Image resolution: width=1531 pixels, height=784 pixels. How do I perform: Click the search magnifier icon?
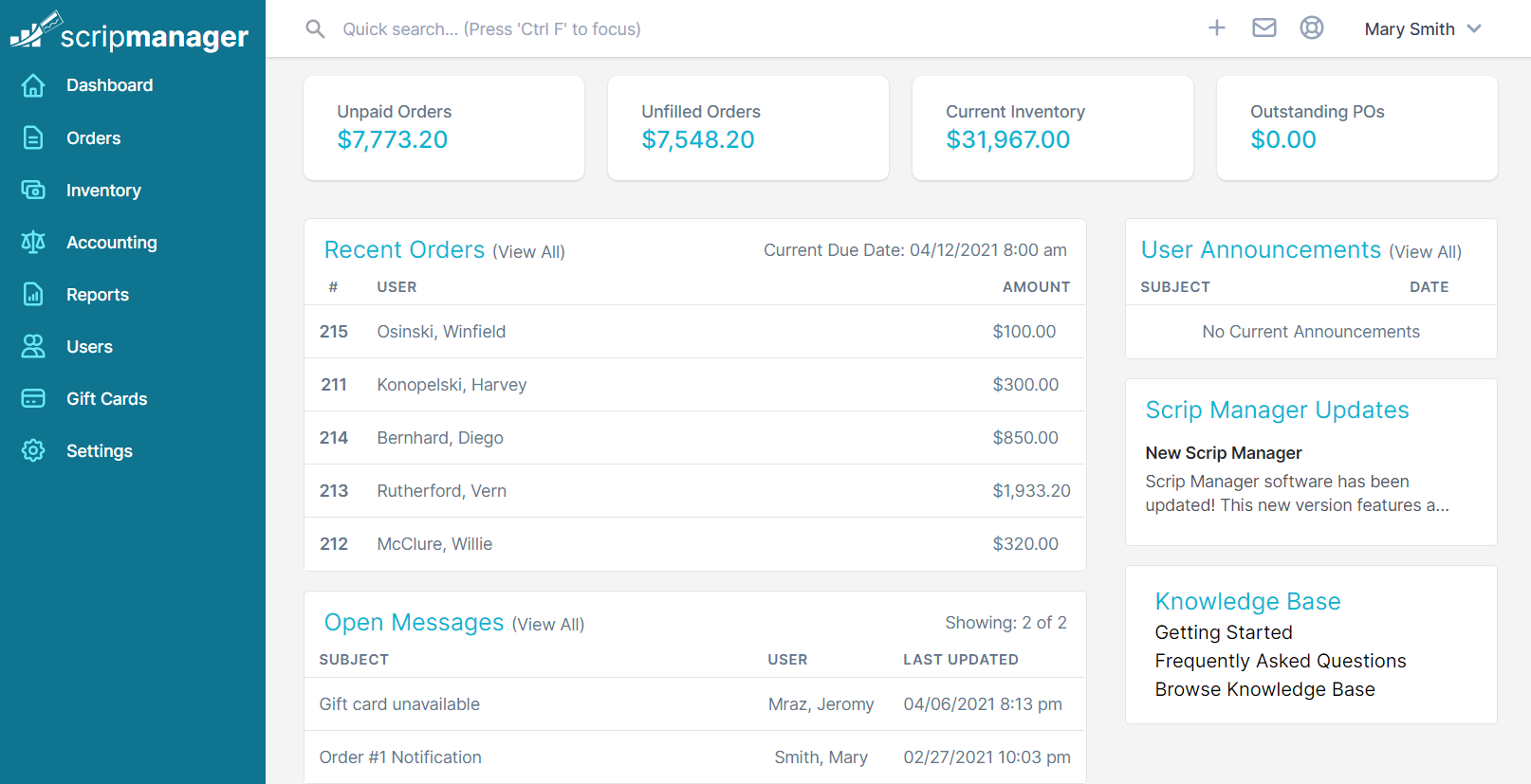(315, 29)
